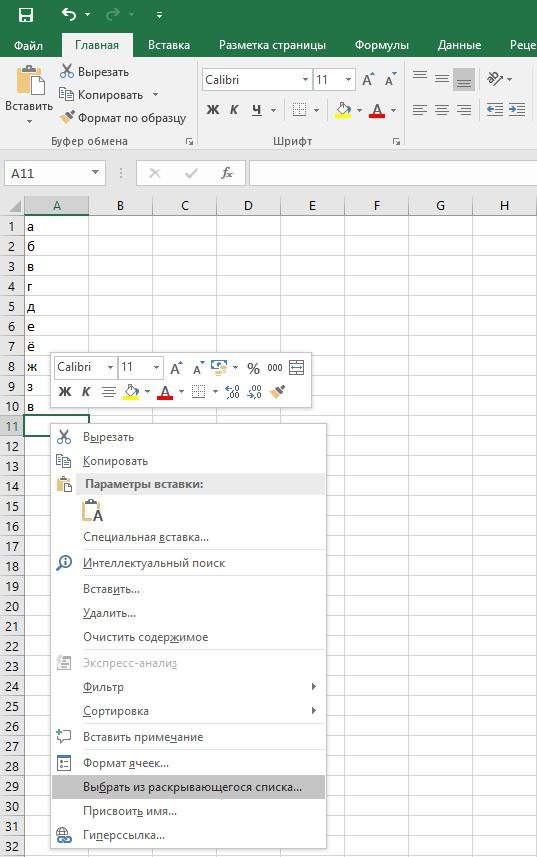Click inside the formula bar field
The width and height of the screenshot is (537, 857).
(393, 173)
